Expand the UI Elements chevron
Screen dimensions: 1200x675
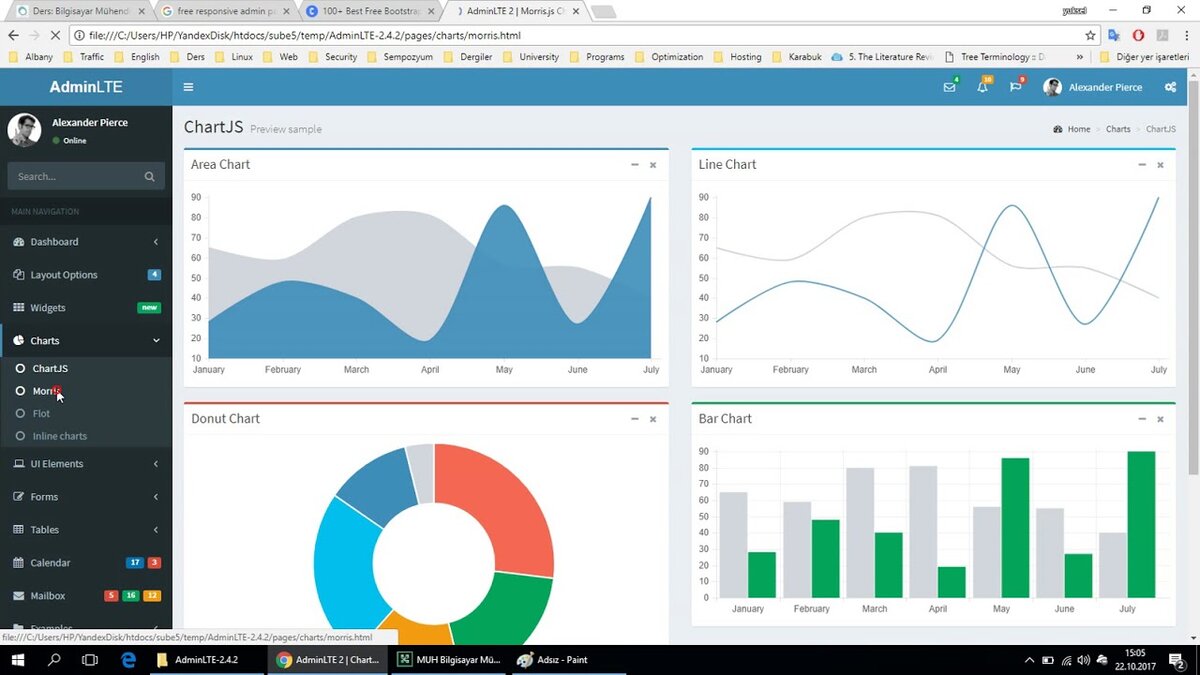click(x=156, y=464)
